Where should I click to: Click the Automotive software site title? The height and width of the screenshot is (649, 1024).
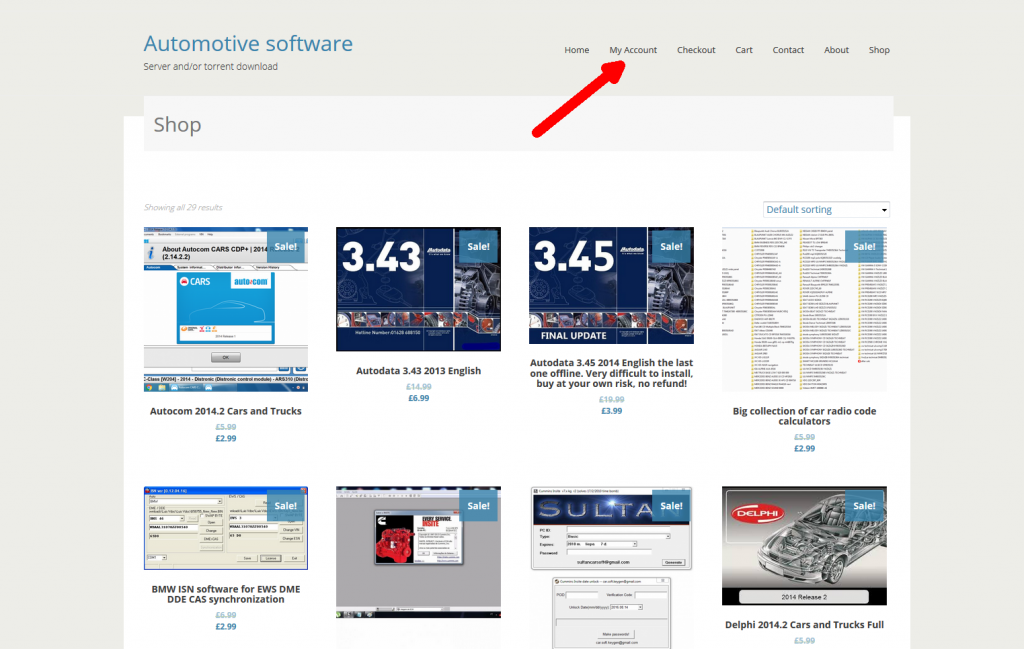(x=248, y=43)
